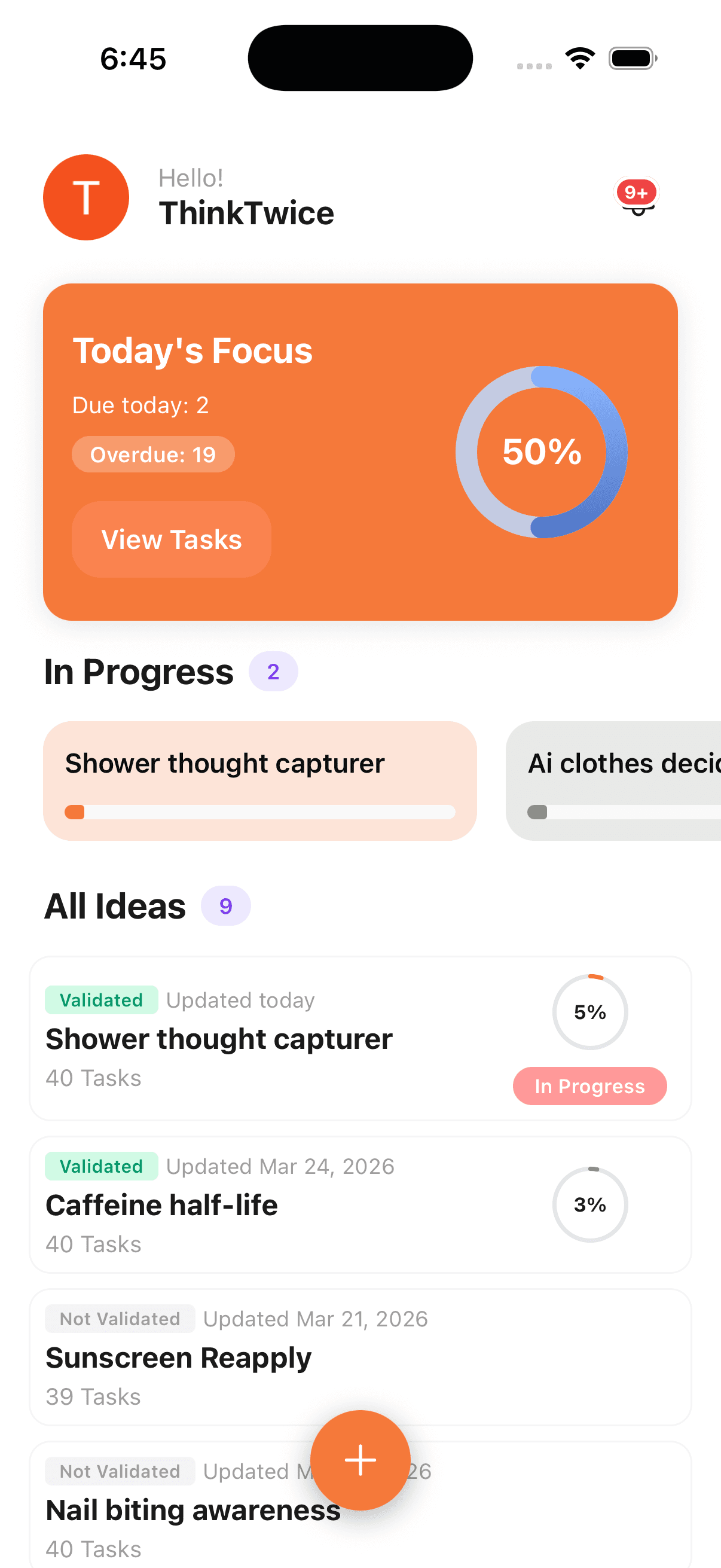Tap the 50% completion ring on Today's Focus
721x1568 pixels.
pos(542,450)
